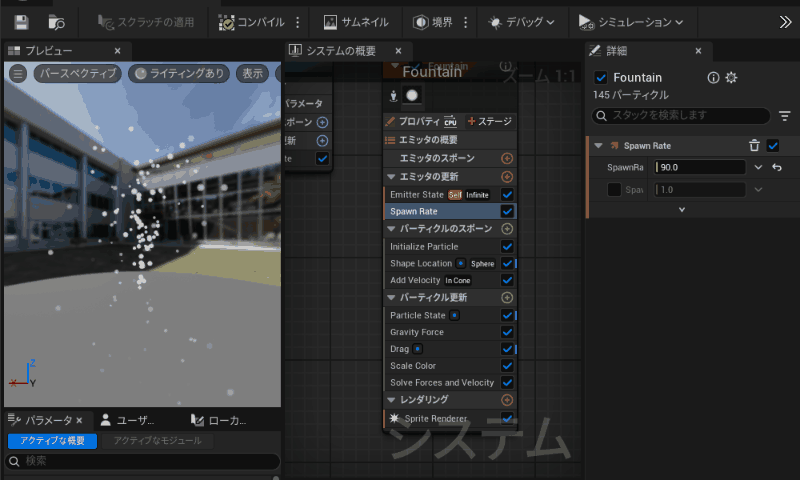The width and height of the screenshot is (800, 480).
Task: Delete the Spawn Rate module via trash icon
Action: pyautogui.click(x=754, y=146)
